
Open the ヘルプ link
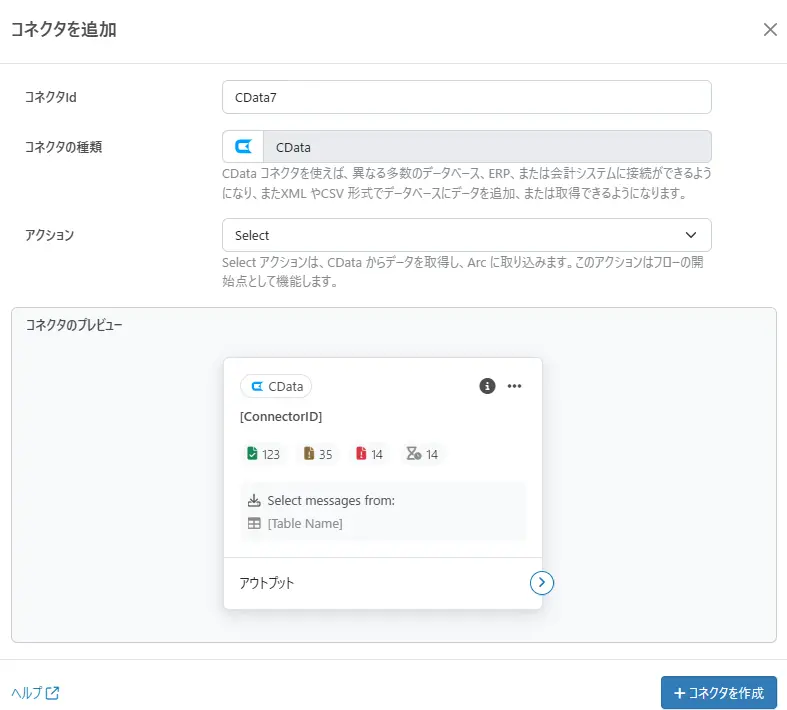(x=35, y=693)
